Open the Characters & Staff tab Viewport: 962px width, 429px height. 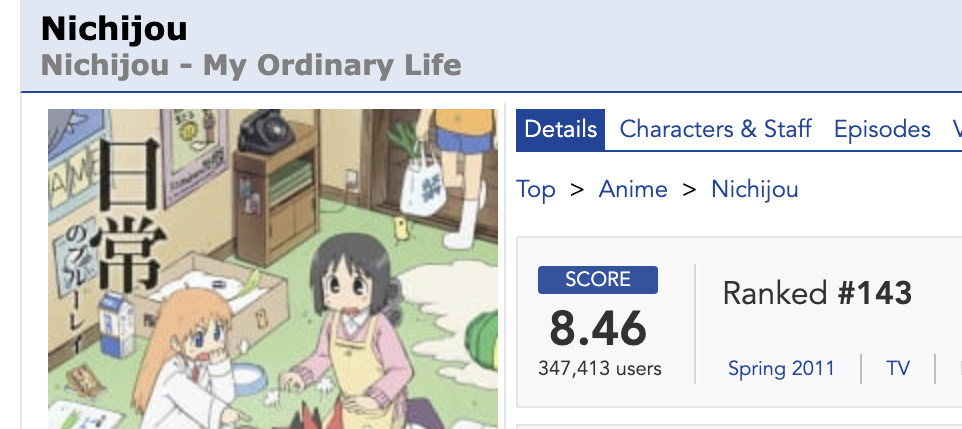tap(715, 129)
